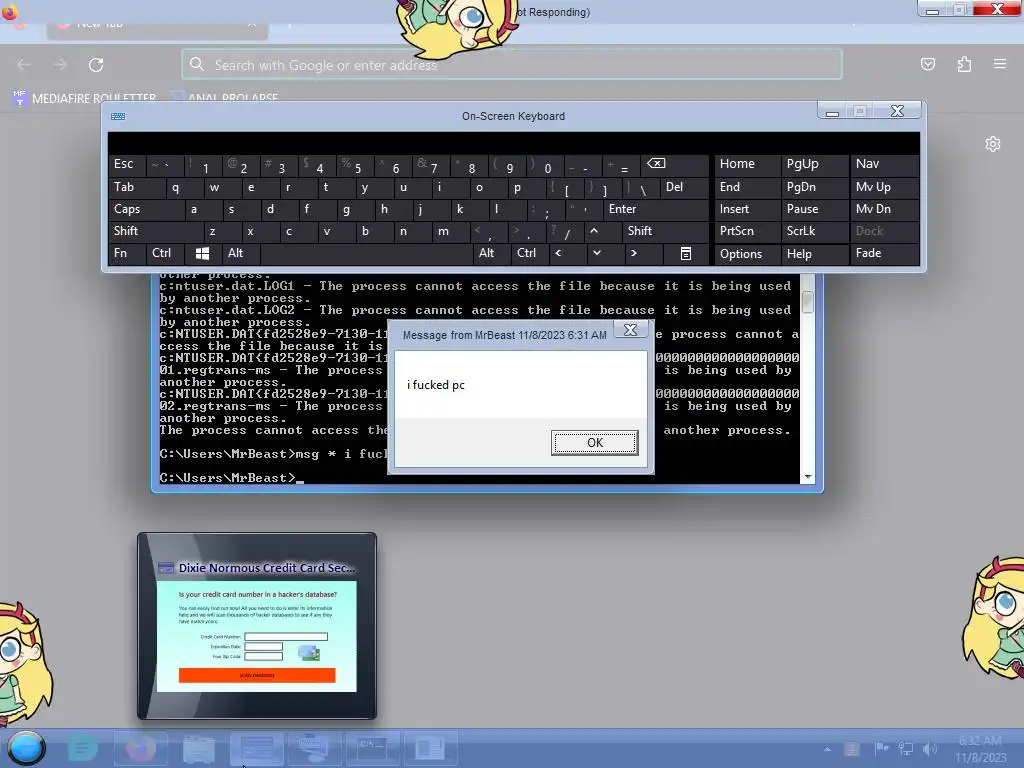Click the Fade key on the keyboard
The height and width of the screenshot is (768, 1024).
(884, 253)
